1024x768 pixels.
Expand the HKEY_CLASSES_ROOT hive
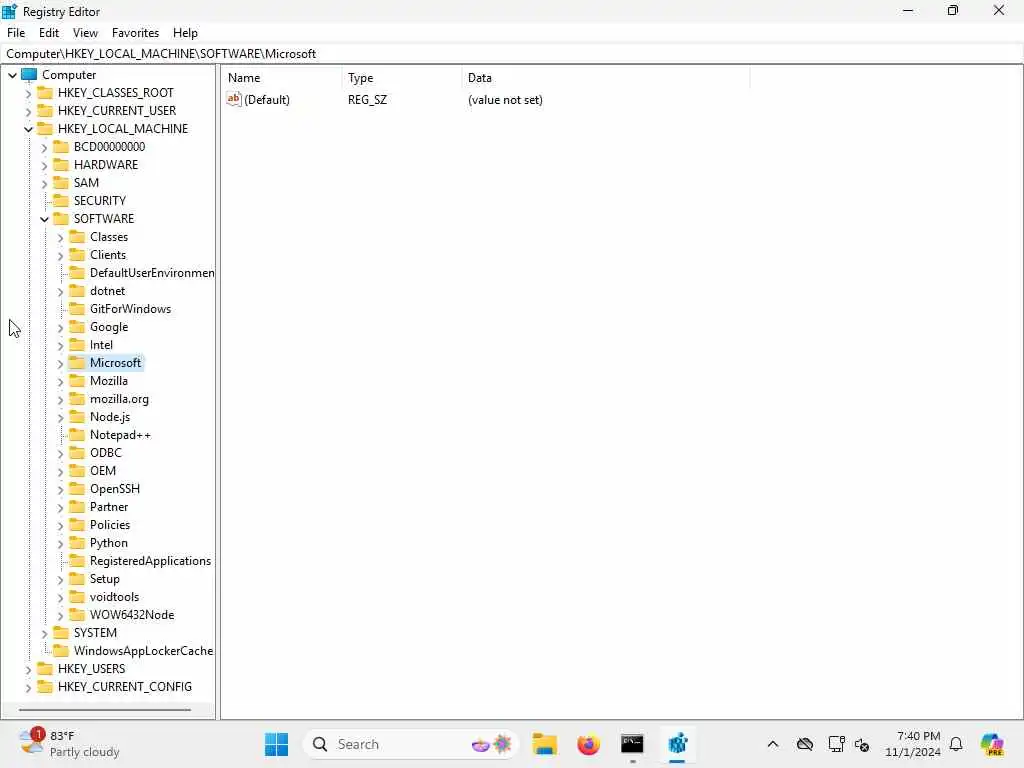(x=28, y=93)
